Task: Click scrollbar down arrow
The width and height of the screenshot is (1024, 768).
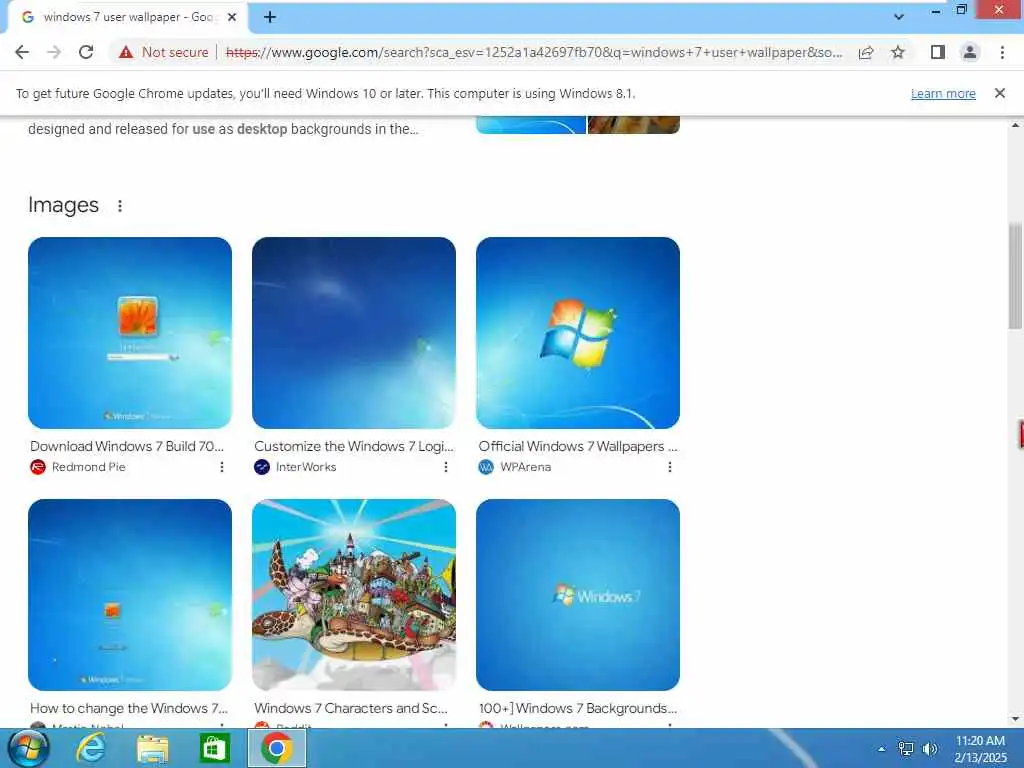Action: (1015, 720)
